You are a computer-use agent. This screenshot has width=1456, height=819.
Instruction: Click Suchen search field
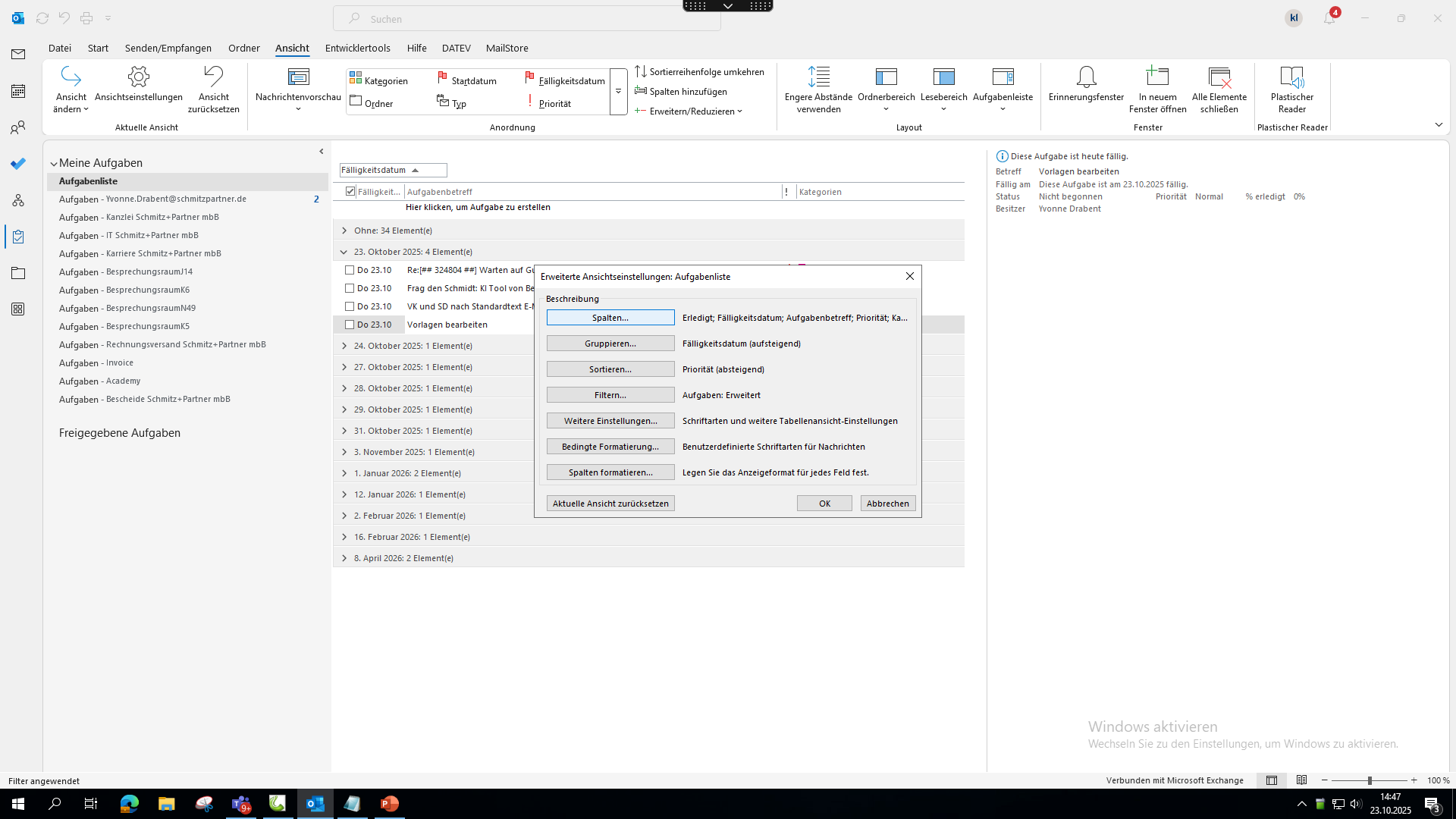tap(527, 18)
